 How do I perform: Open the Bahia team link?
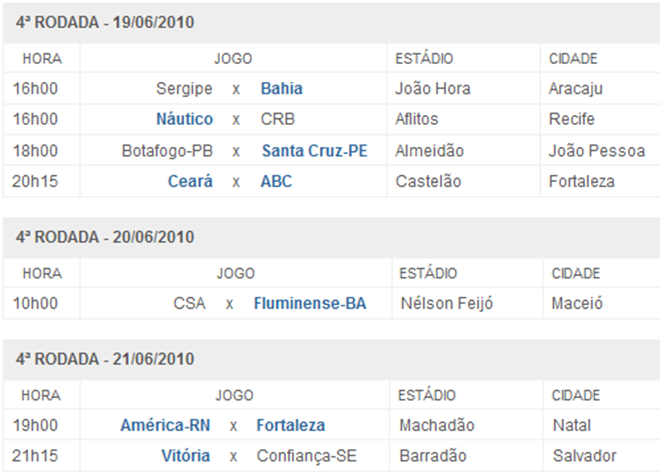pos(282,89)
